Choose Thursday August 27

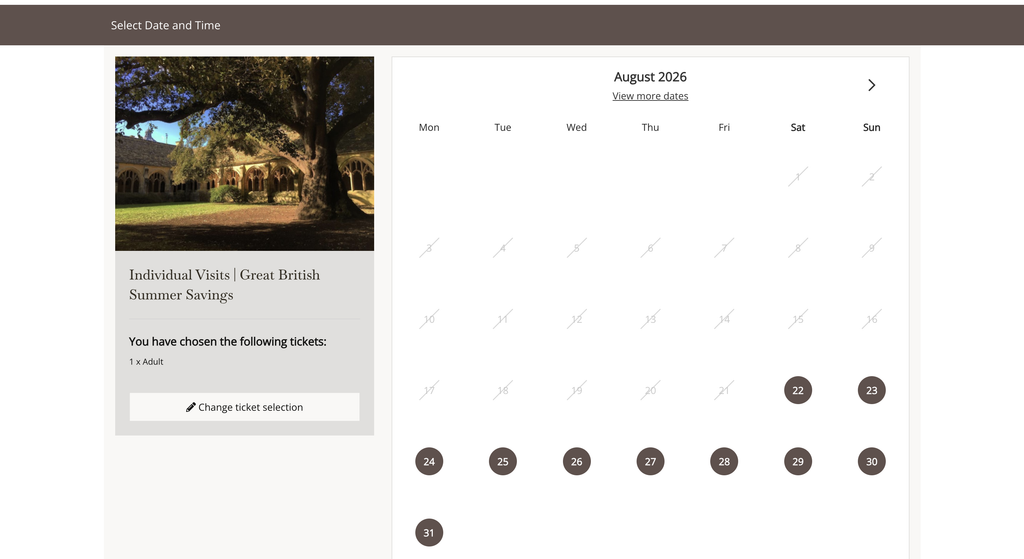click(x=650, y=461)
